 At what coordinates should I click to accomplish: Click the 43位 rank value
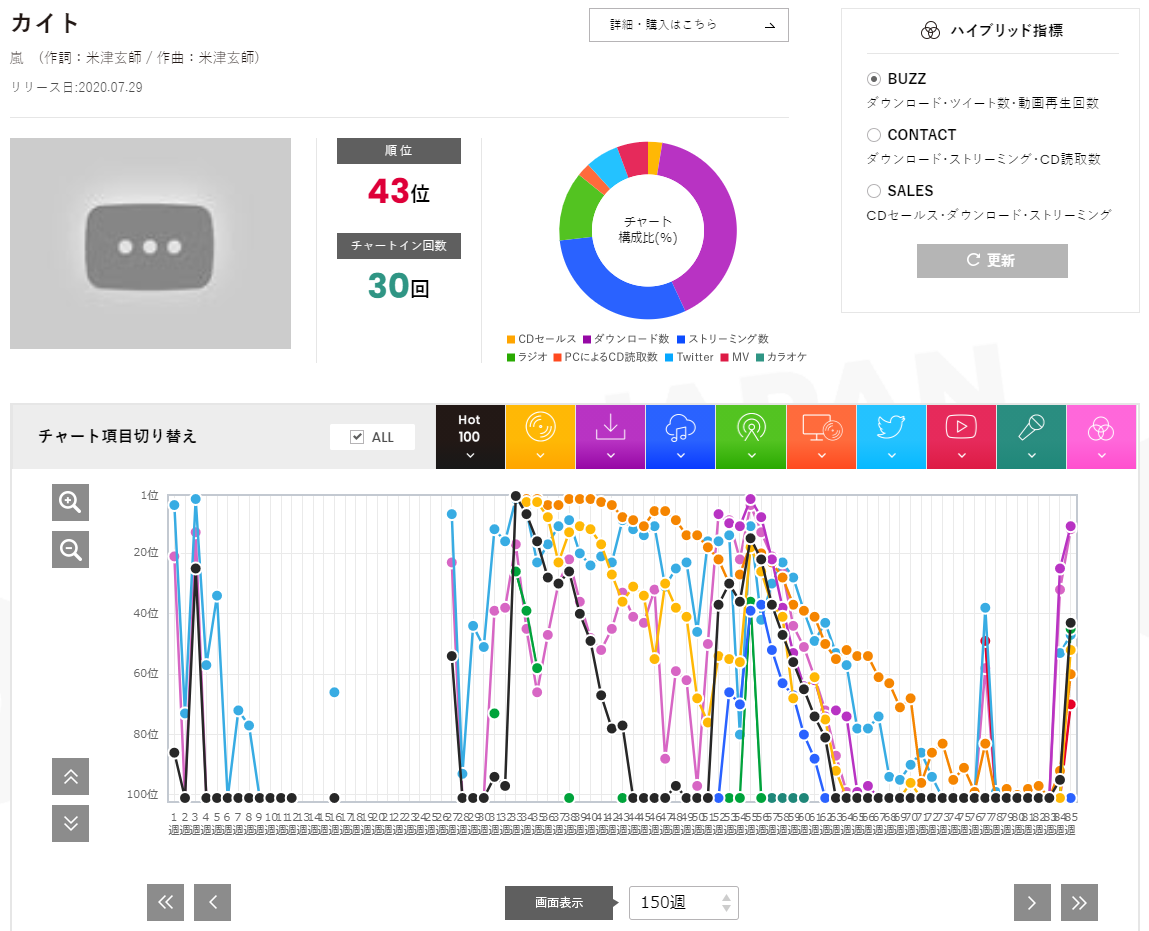tap(399, 191)
